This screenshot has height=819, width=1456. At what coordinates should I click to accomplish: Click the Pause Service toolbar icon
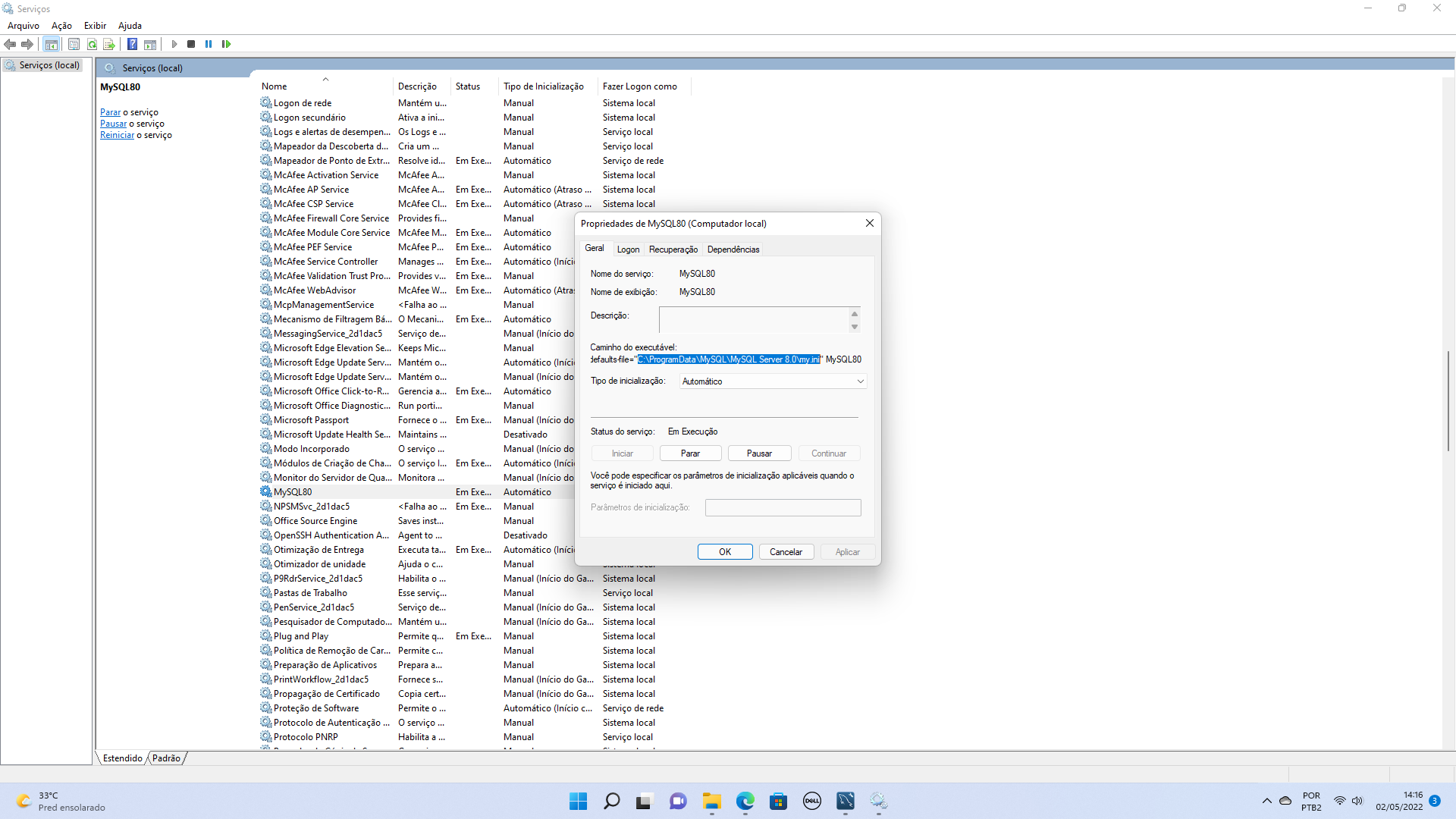coord(209,44)
